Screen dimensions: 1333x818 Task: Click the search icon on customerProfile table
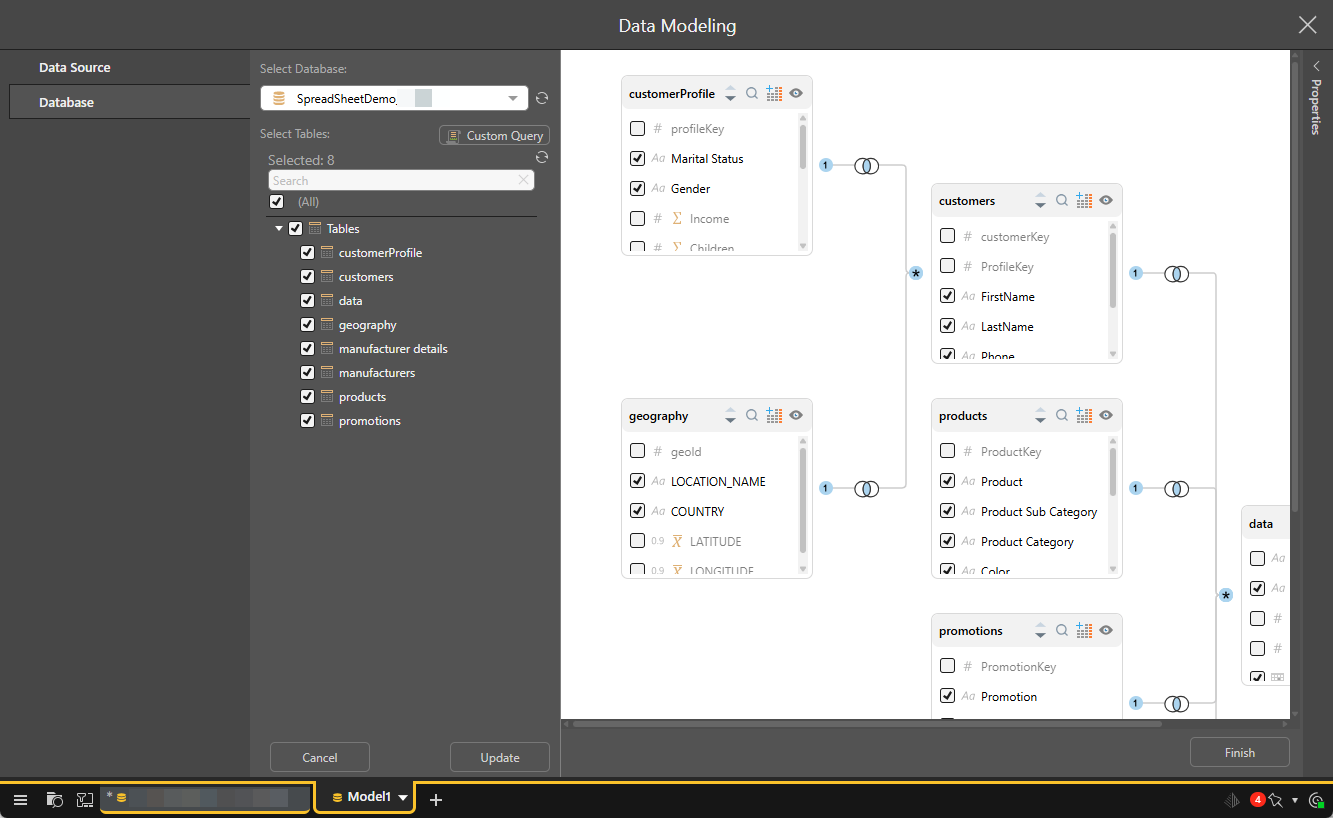pos(752,93)
